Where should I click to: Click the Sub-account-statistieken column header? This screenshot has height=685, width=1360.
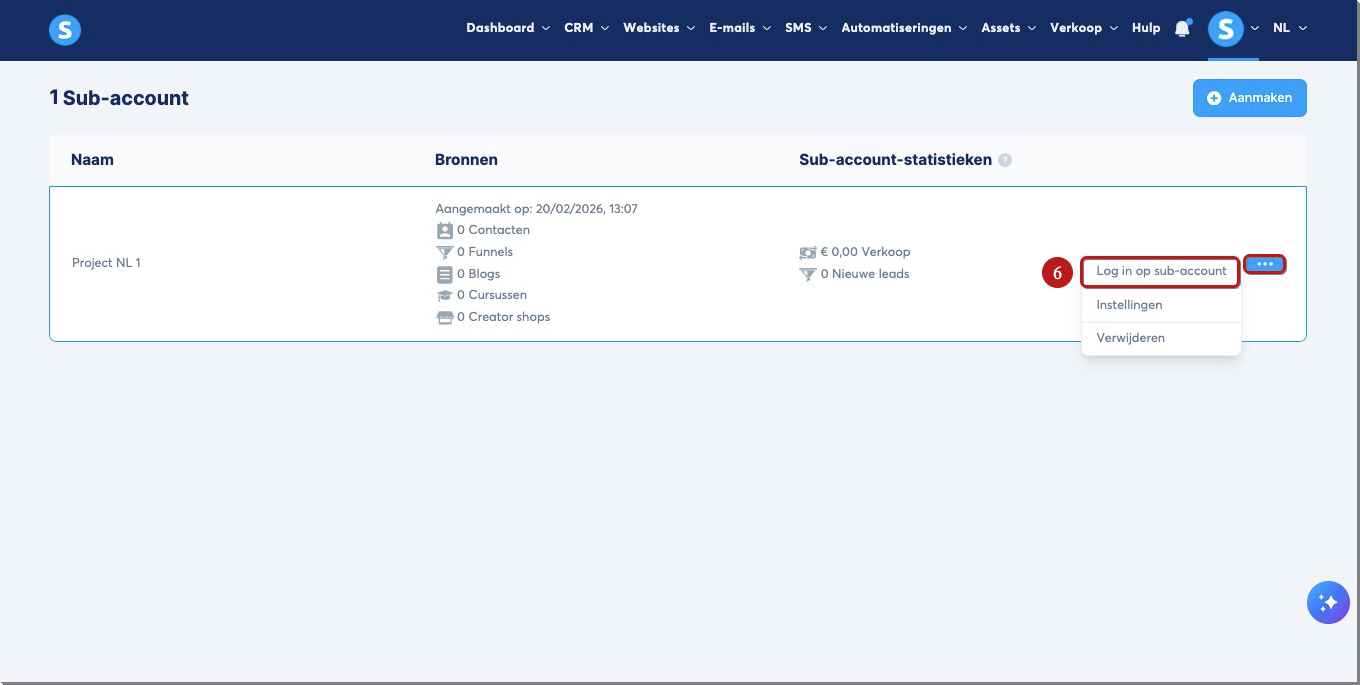point(895,160)
